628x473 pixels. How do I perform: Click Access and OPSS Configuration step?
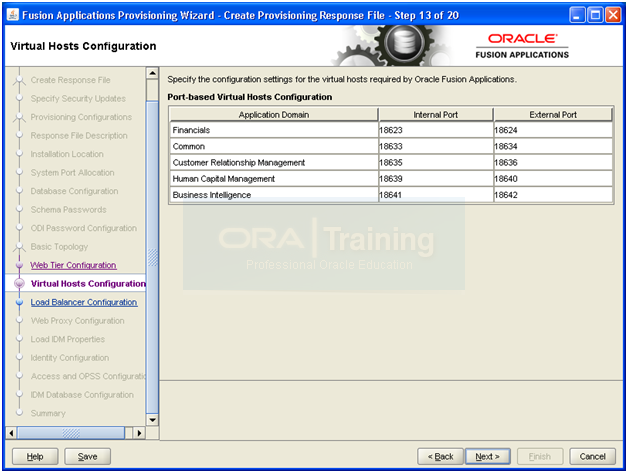[x=88, y=376]
